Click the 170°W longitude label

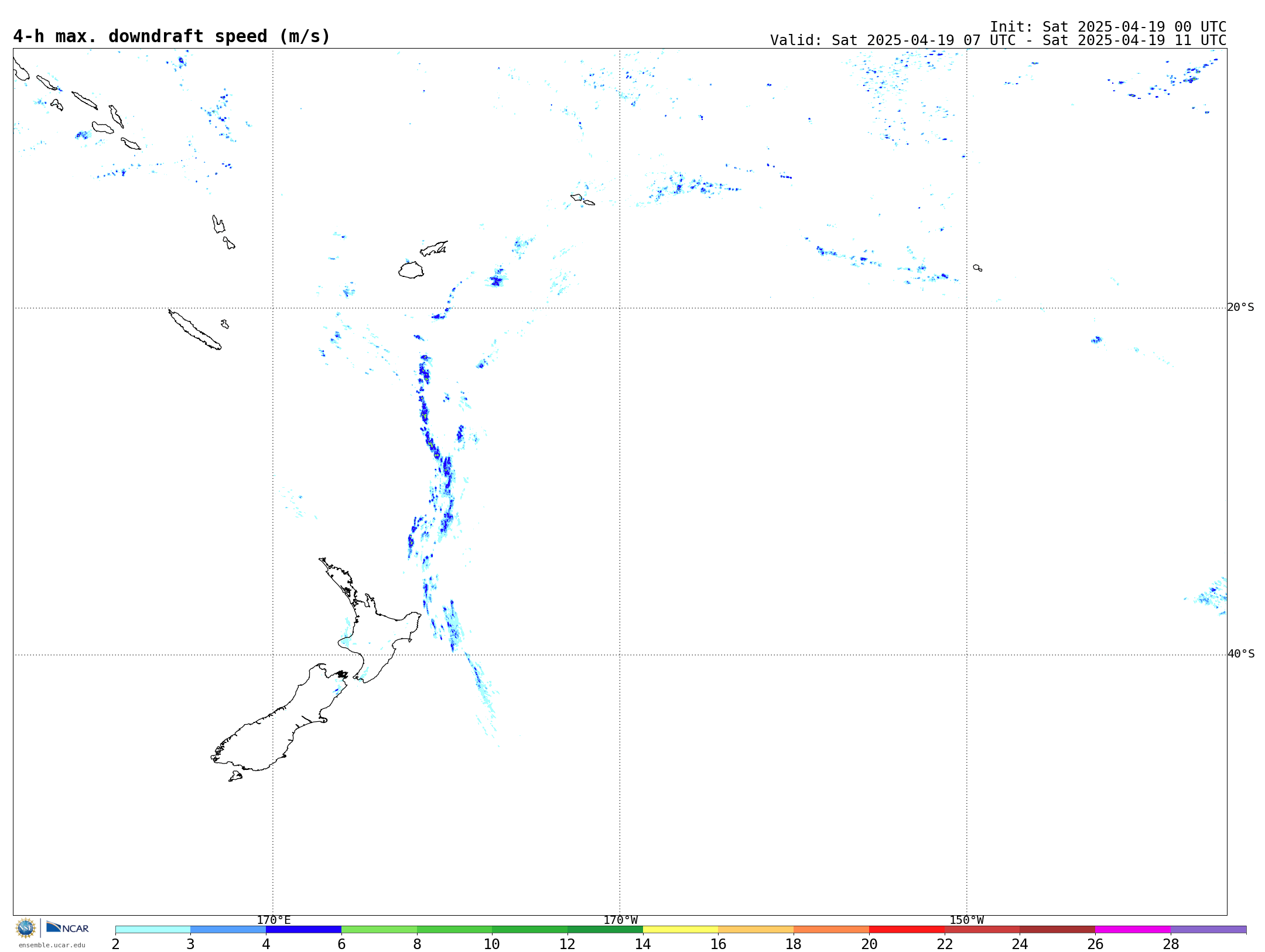click(620, 920)
